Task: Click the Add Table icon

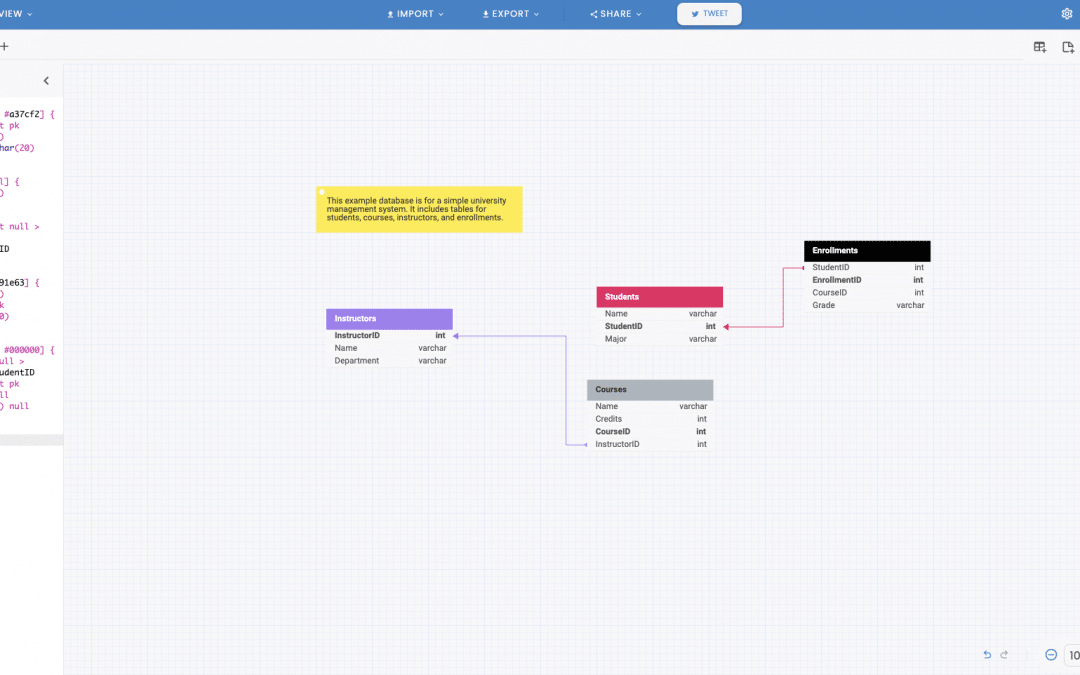Action: pos(1039,46)
